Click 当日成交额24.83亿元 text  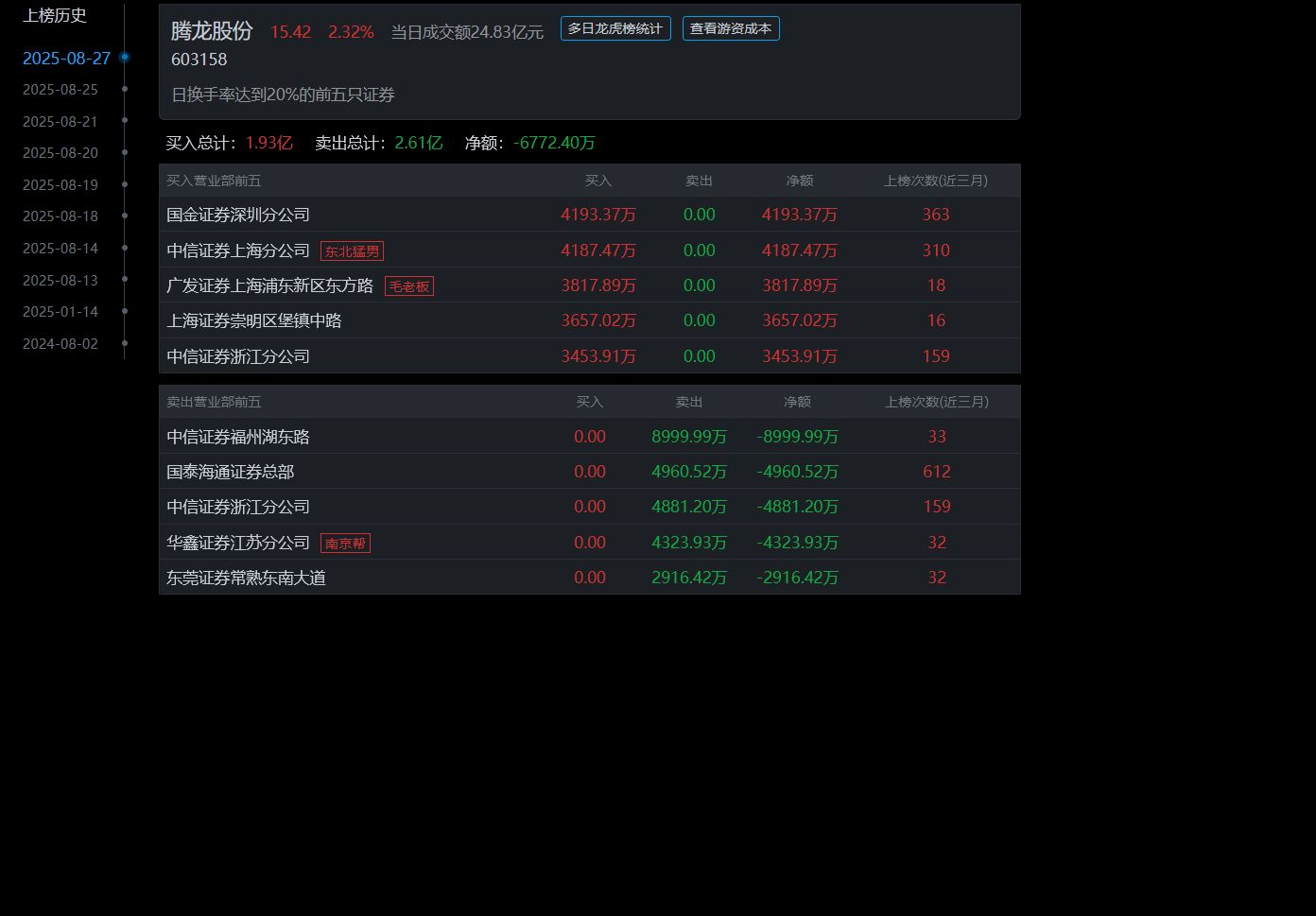467,32
